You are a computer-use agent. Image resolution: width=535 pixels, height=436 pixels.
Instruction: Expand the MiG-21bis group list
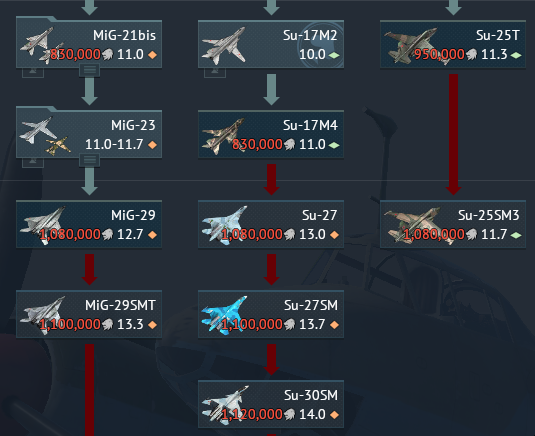click(90, 70)
